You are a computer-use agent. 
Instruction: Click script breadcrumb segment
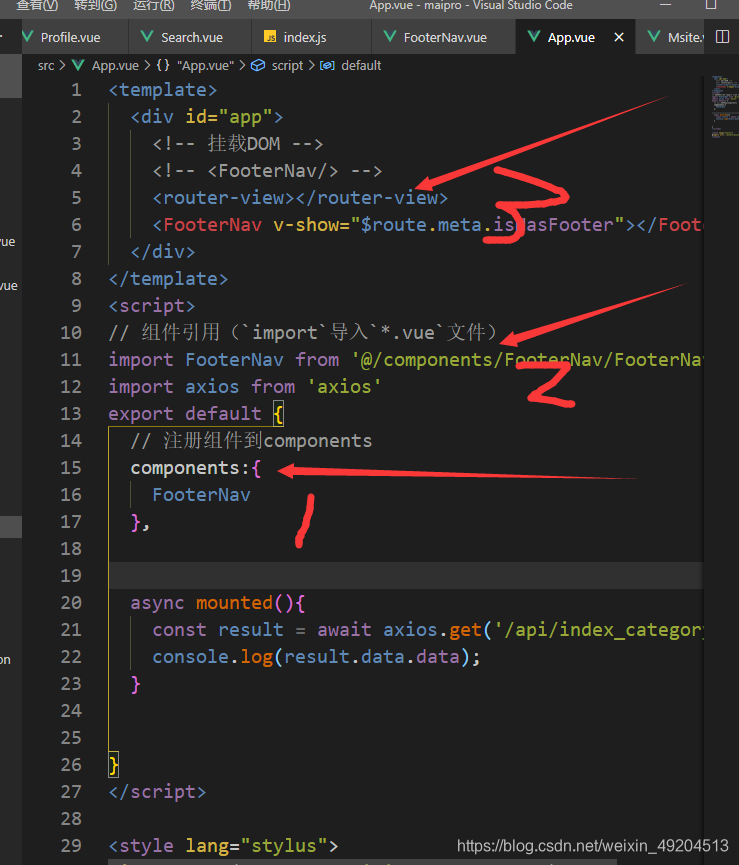pyautogui.click(x=287, y=66)
